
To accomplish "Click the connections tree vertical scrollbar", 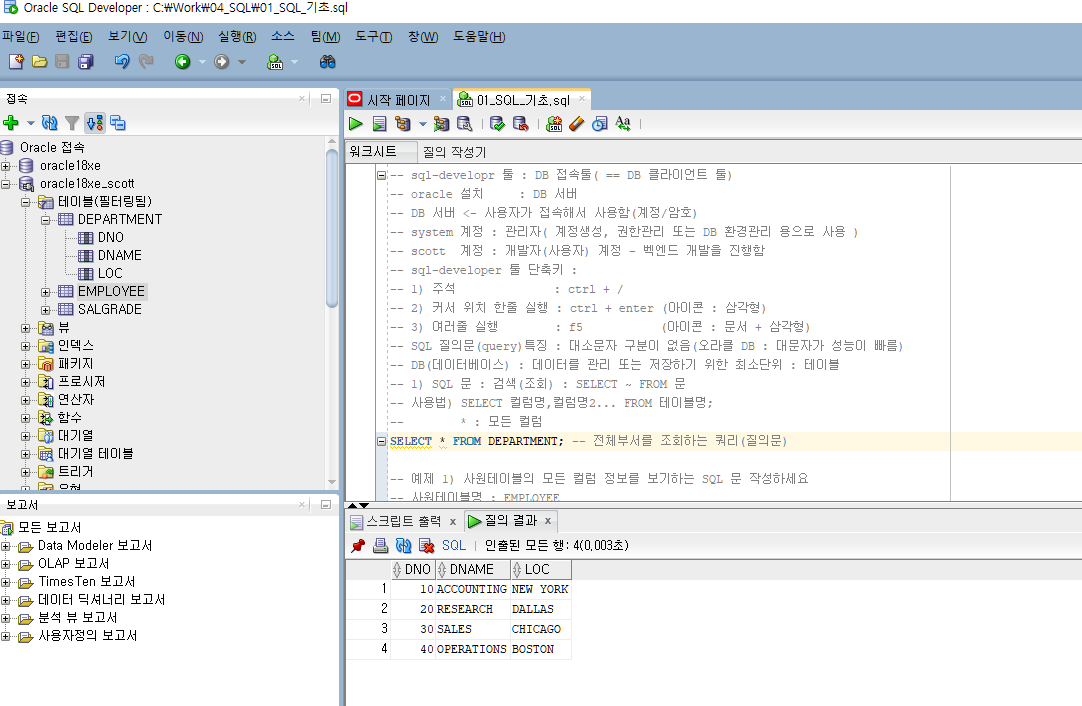I will (x=332, y=228).
